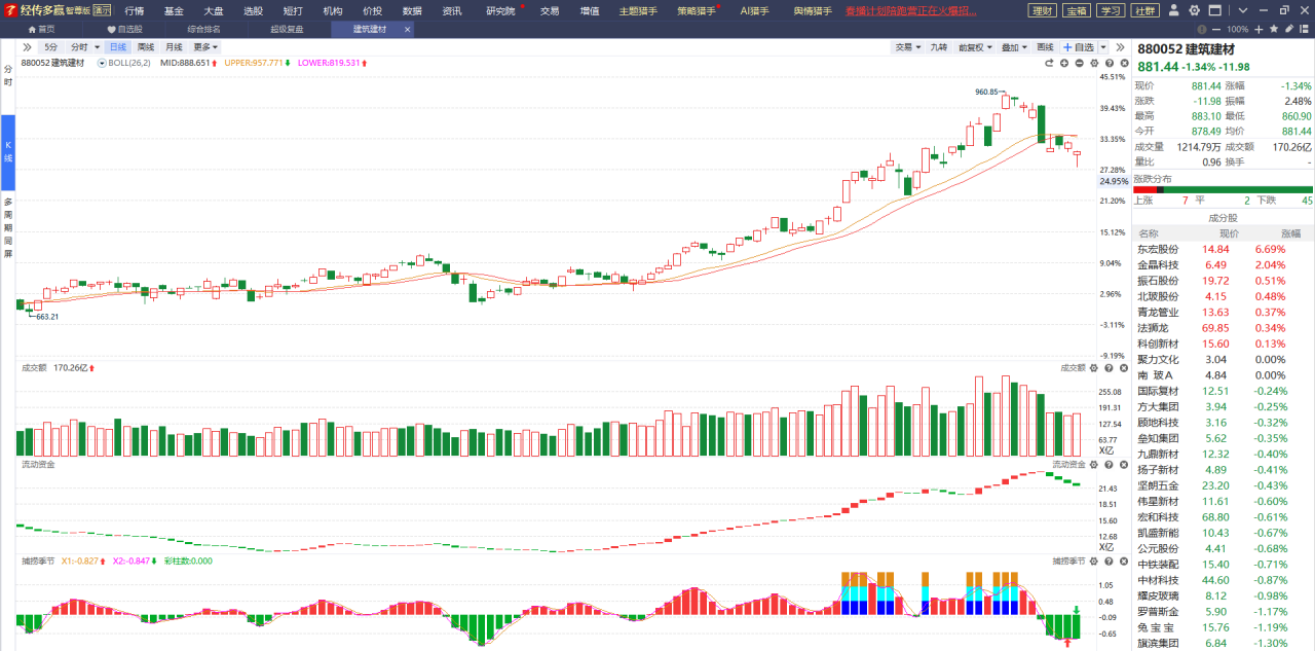
Task: Open the BOLL indicator selector dropdown
Action: (x=125, y=63)
